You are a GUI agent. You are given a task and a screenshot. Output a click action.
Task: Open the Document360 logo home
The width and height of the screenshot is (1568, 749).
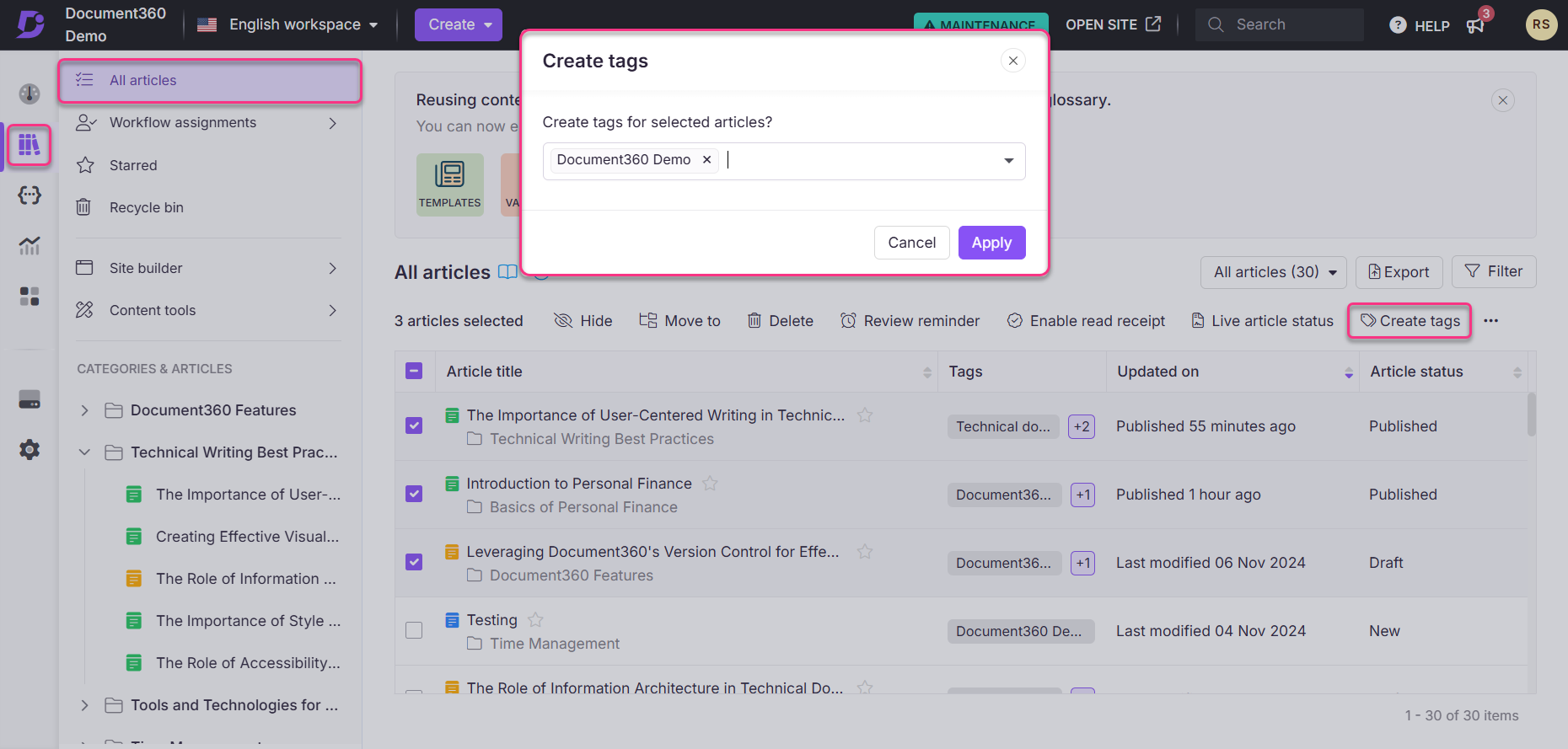31,24
